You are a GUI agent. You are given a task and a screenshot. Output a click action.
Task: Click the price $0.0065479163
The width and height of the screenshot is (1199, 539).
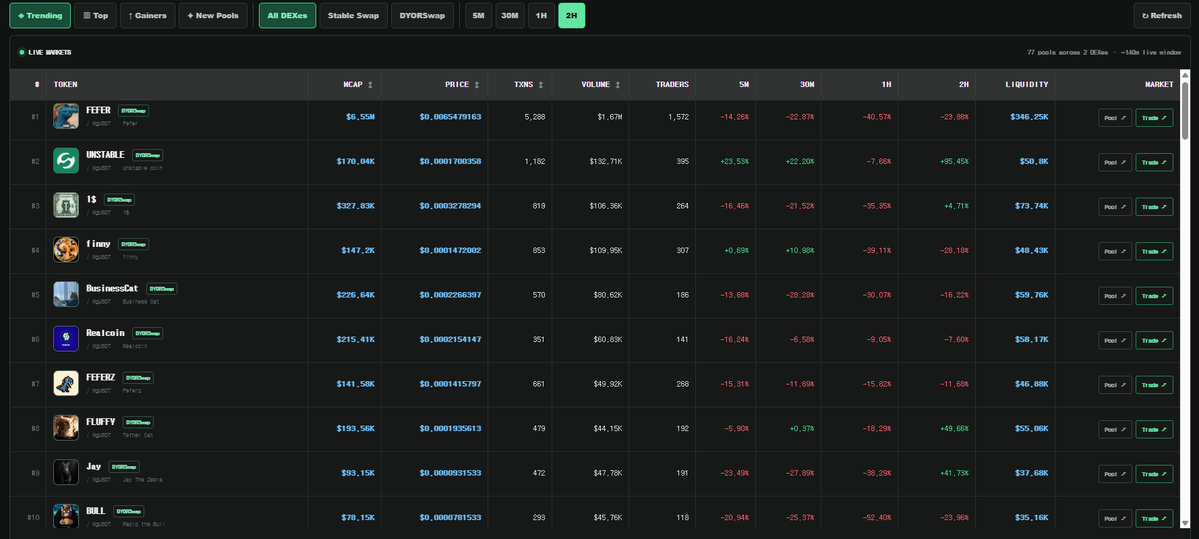[450, 117]
